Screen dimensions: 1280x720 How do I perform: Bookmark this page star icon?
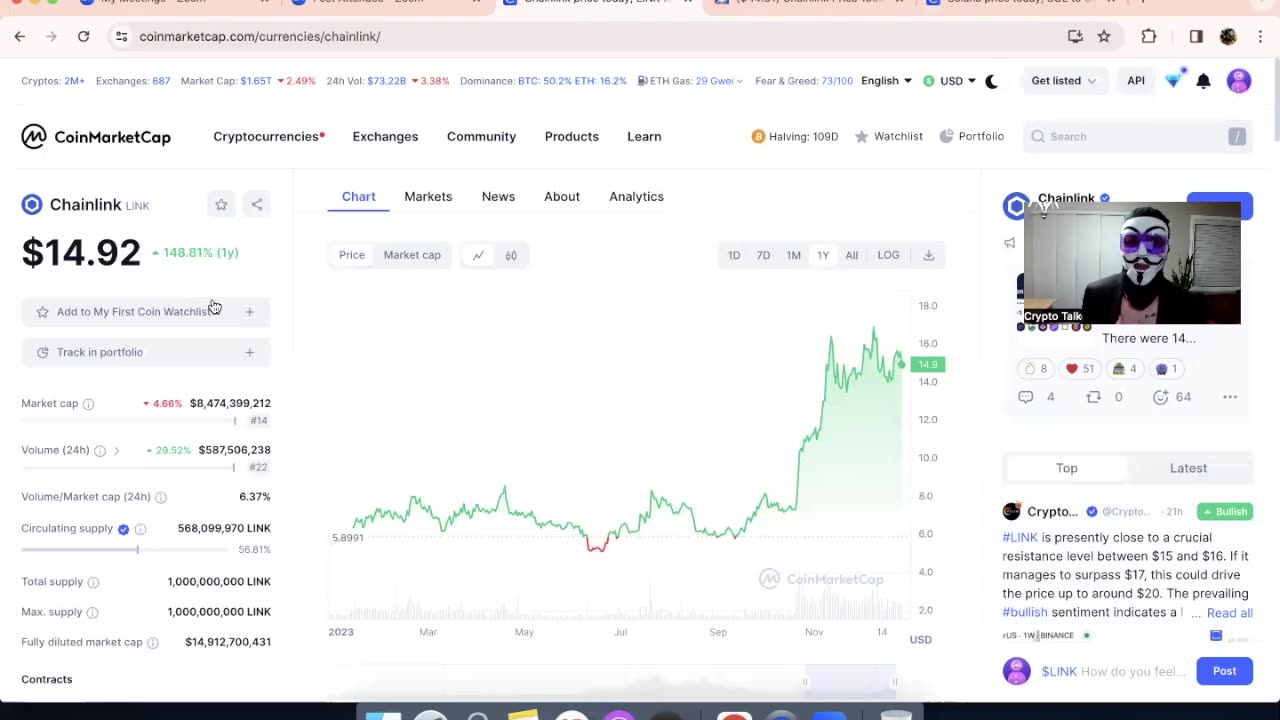1104,37
